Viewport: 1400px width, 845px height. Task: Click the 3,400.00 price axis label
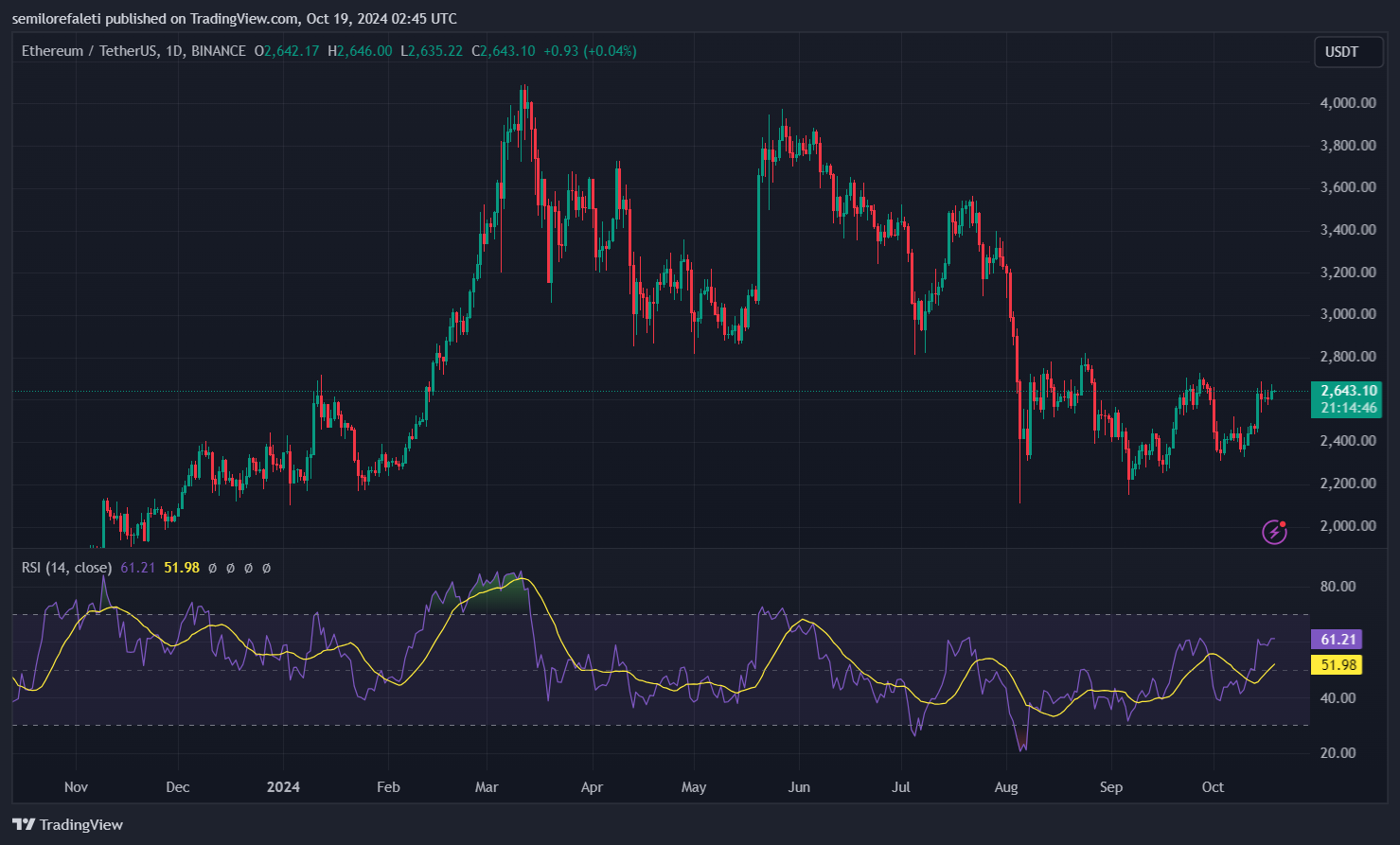click(1348, 230)
